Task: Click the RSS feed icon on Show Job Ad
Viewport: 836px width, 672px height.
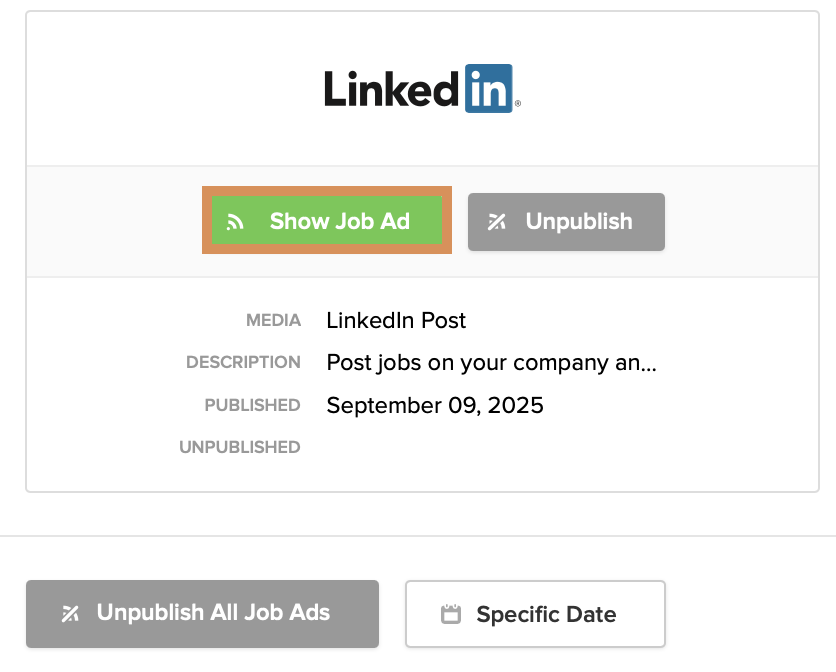Action: (236, 222)
